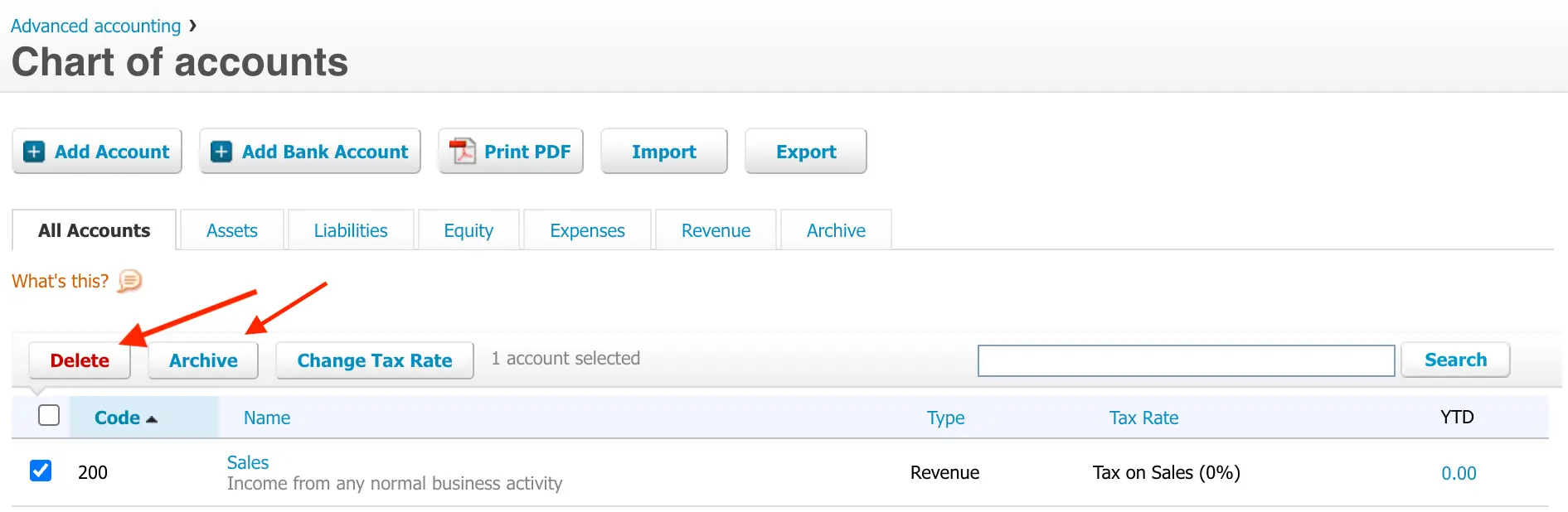
Task: Show the Expenses tab
Action: click(587, 230)
